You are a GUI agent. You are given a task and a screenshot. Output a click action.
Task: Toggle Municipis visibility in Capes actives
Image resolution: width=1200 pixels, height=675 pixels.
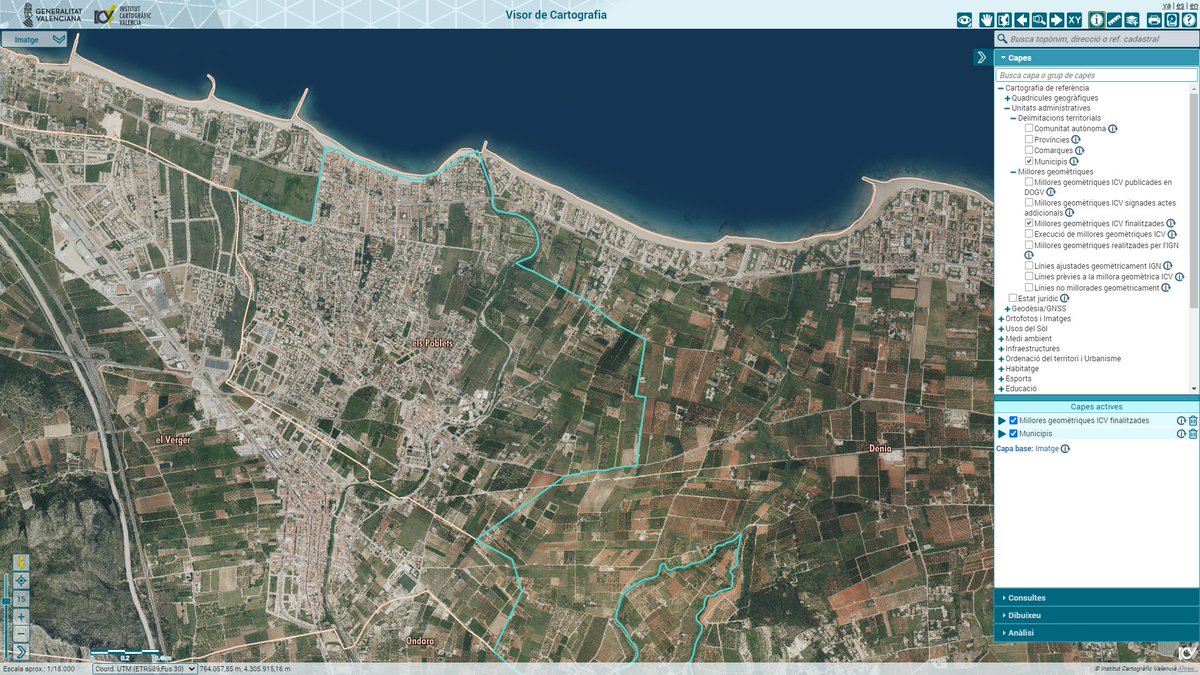click(1013, 433)
